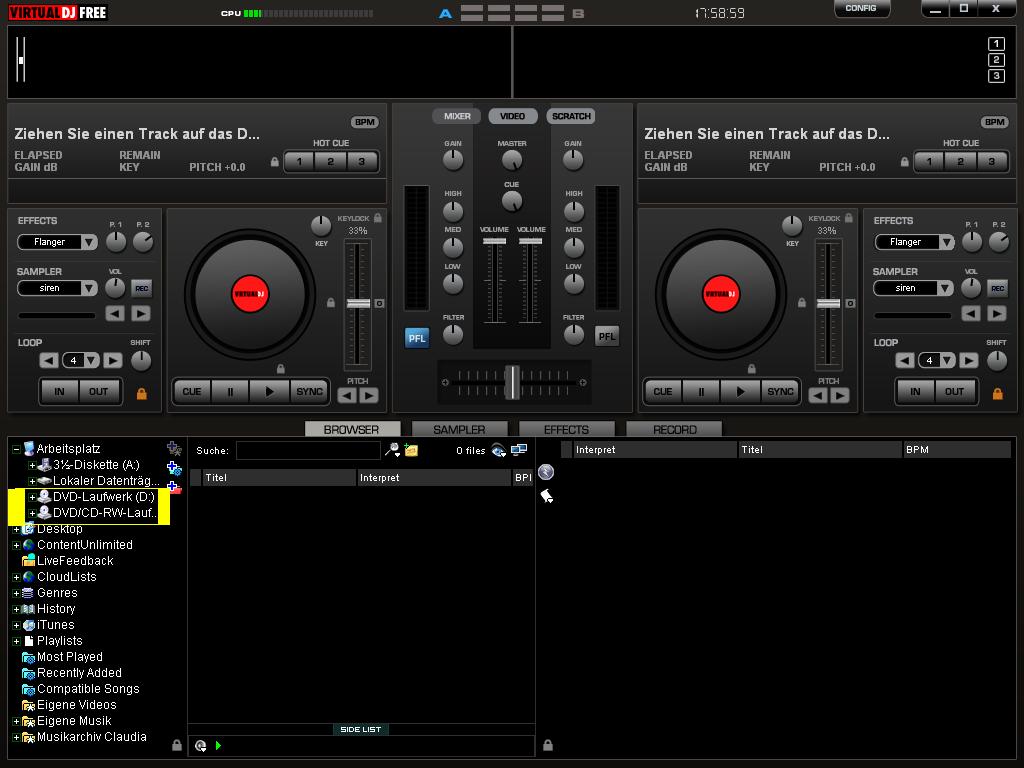Click the eye icon beside 0 files
The image size is (1024, 768).
coord(498,450)
